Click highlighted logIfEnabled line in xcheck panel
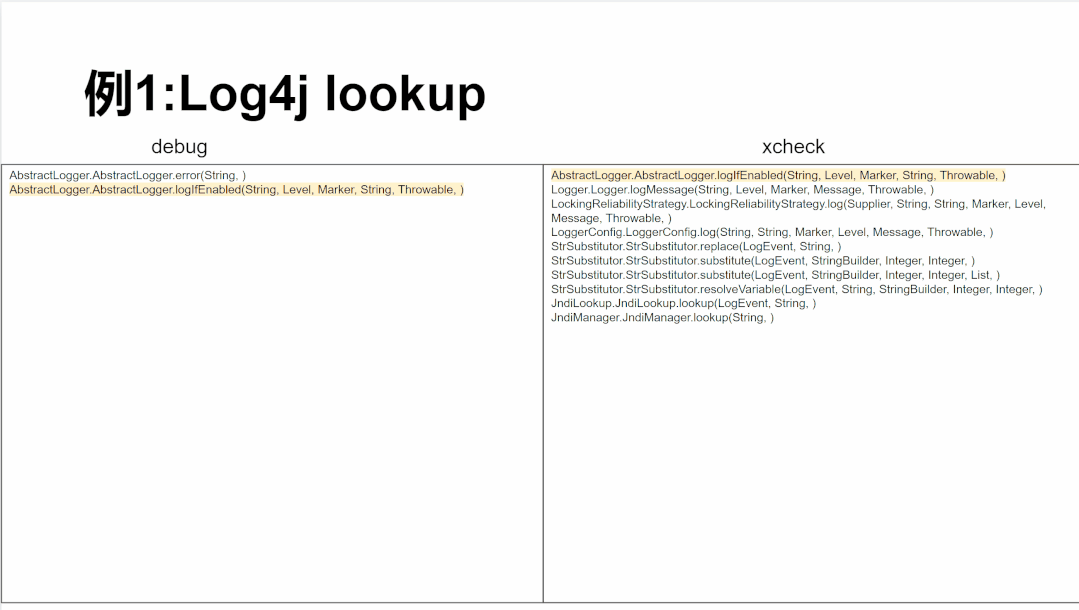The image size is (1079, 610). coord(778,176)
